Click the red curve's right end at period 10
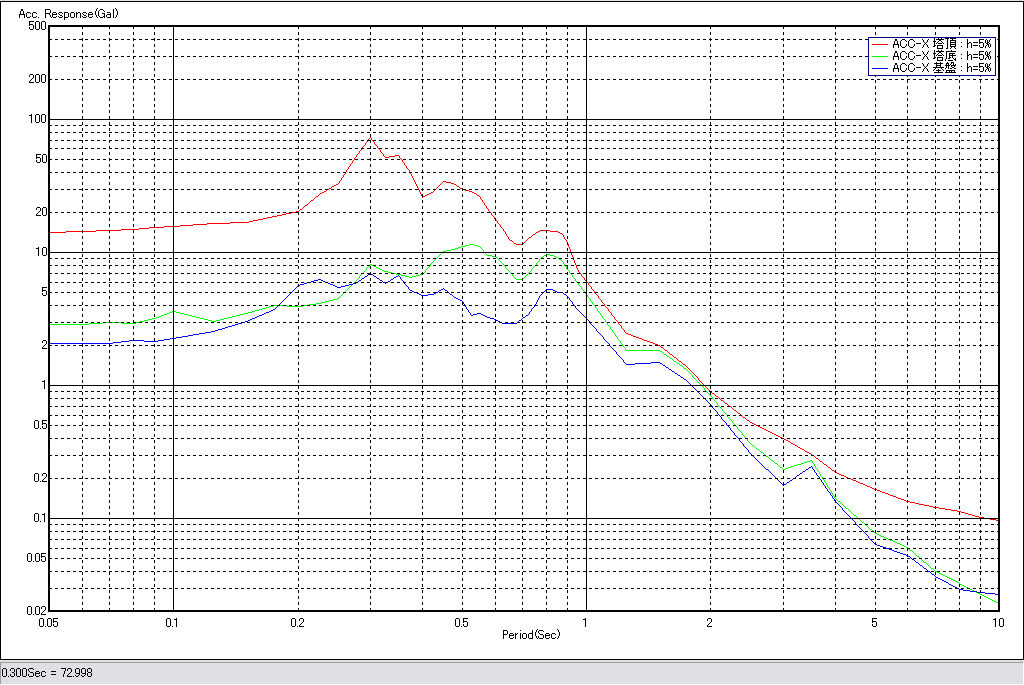This screenshot has width=1024, height=685. (x=997, y=519)
